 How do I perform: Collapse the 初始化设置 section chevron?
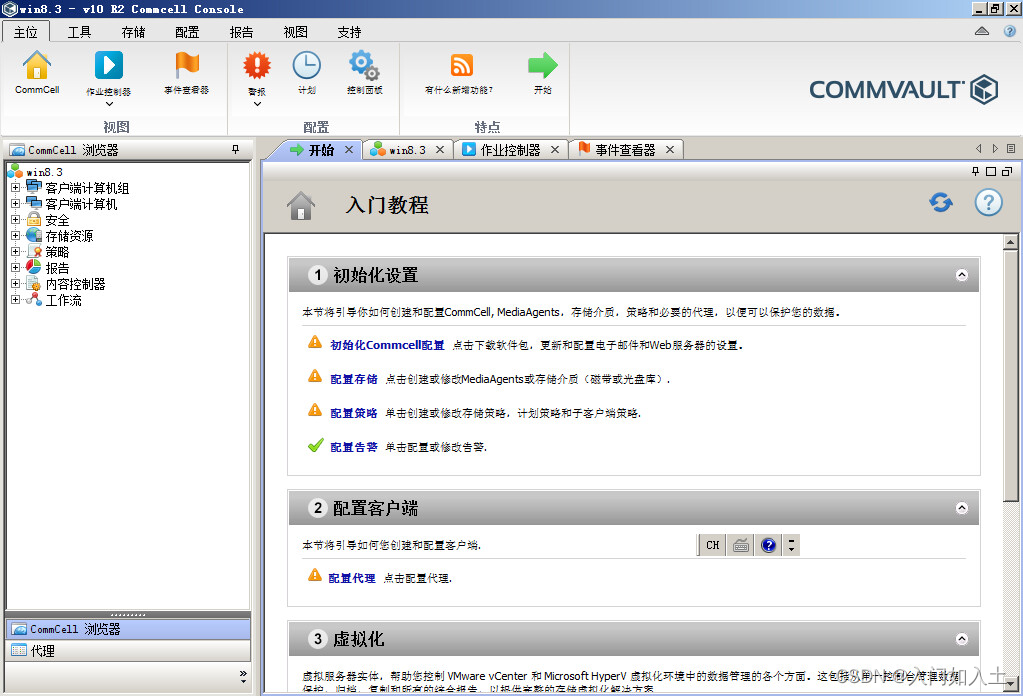[961, 275]
